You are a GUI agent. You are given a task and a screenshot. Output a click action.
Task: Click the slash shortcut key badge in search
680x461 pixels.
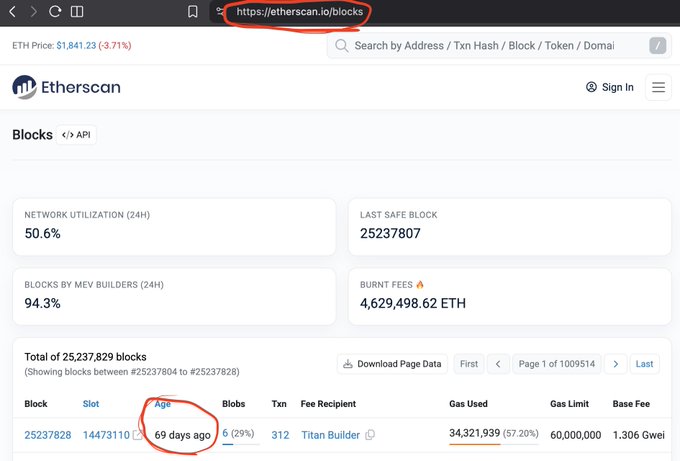657,46
